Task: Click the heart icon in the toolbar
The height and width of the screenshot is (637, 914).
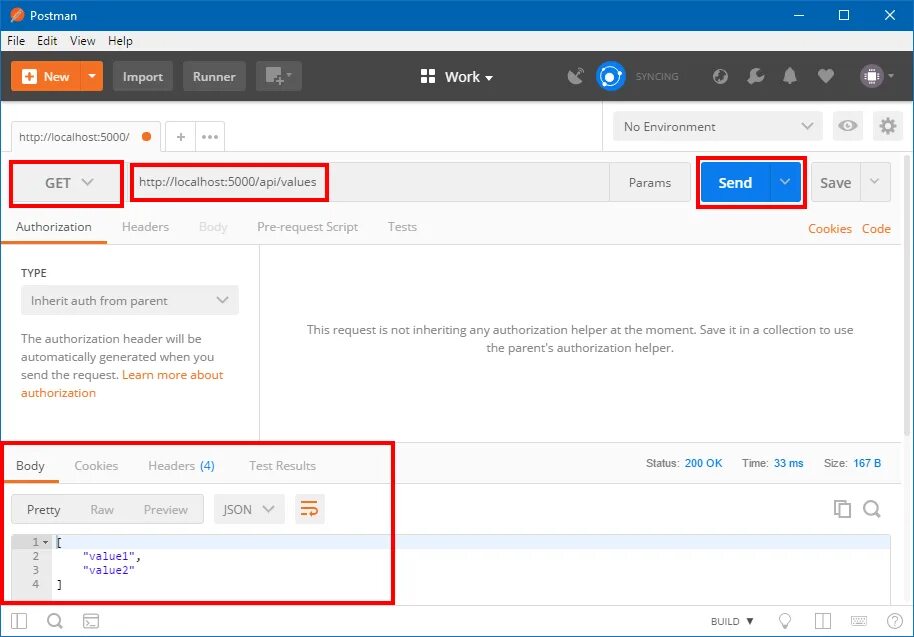Action: 825,76
